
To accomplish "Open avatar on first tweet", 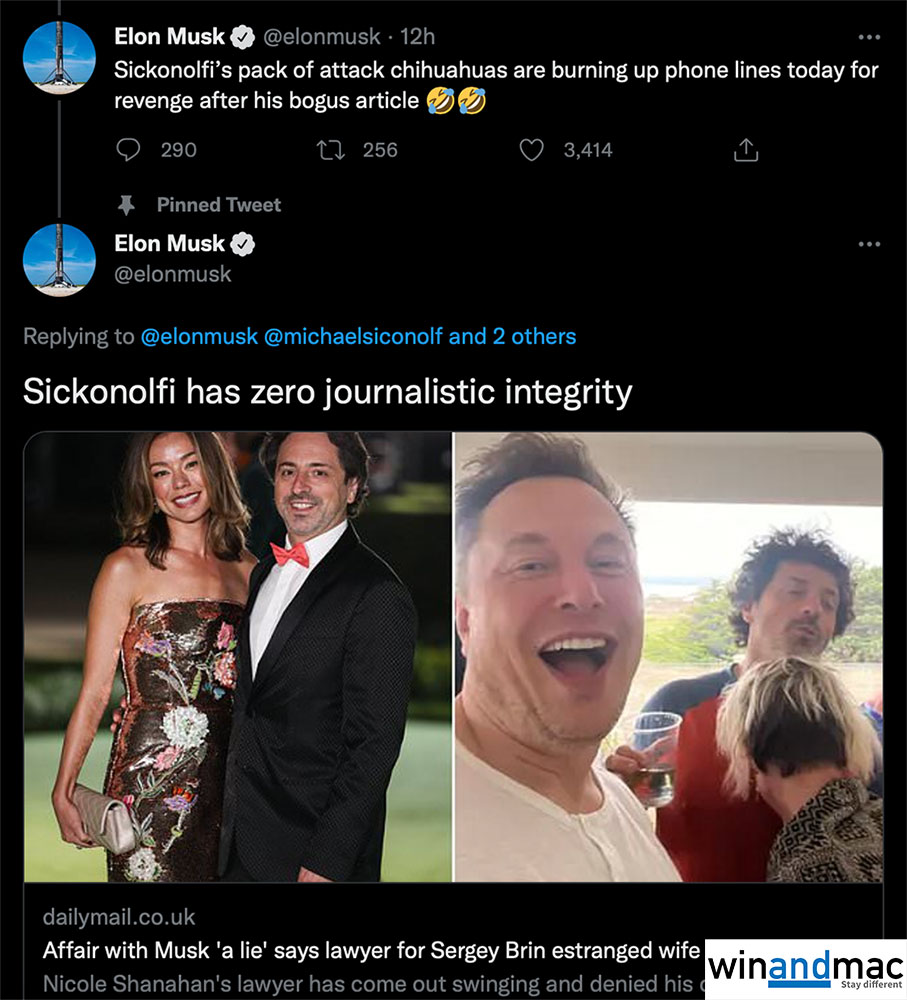I will tap(59, 57).
